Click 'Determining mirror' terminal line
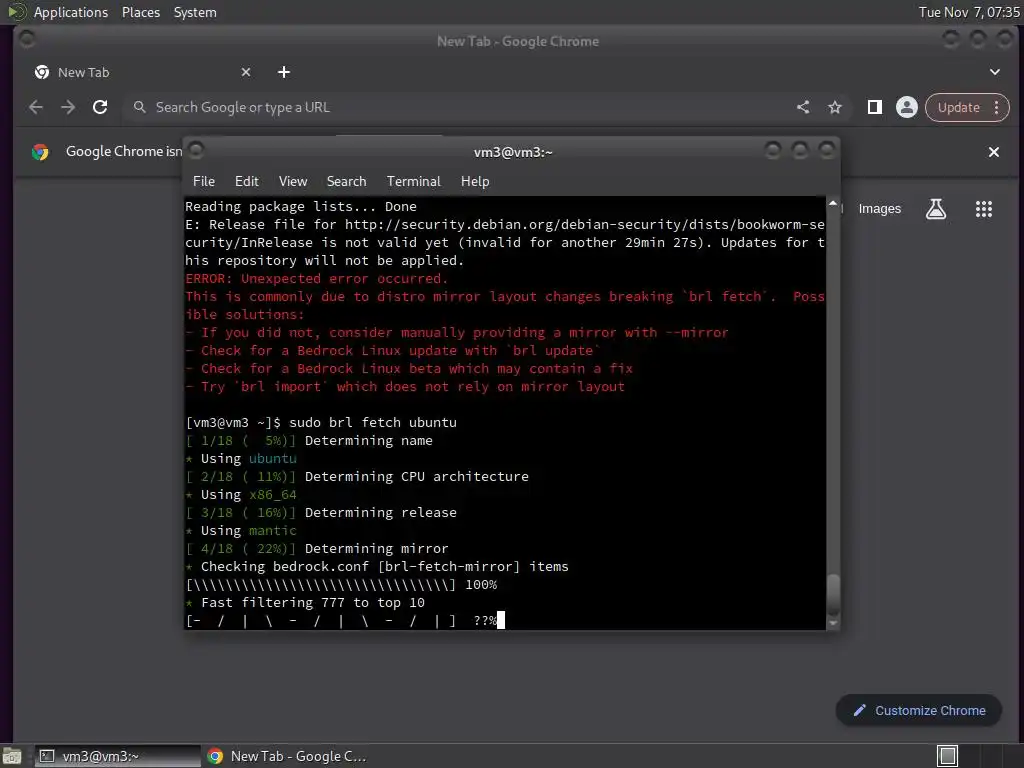Image resolution: width=1024 pixels, height=768 pixels. [x=376, y=549]
